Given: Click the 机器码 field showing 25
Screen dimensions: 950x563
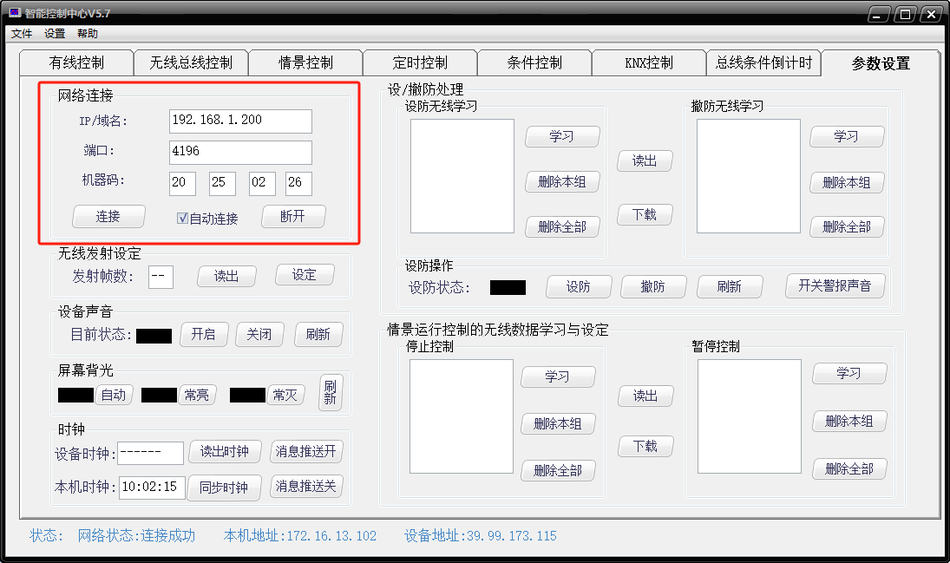Looking at the screenshot, I should point(222,183).
